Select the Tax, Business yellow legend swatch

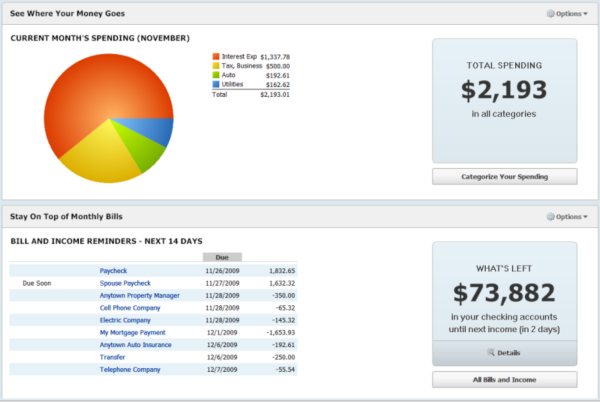[x=216, y=66]
